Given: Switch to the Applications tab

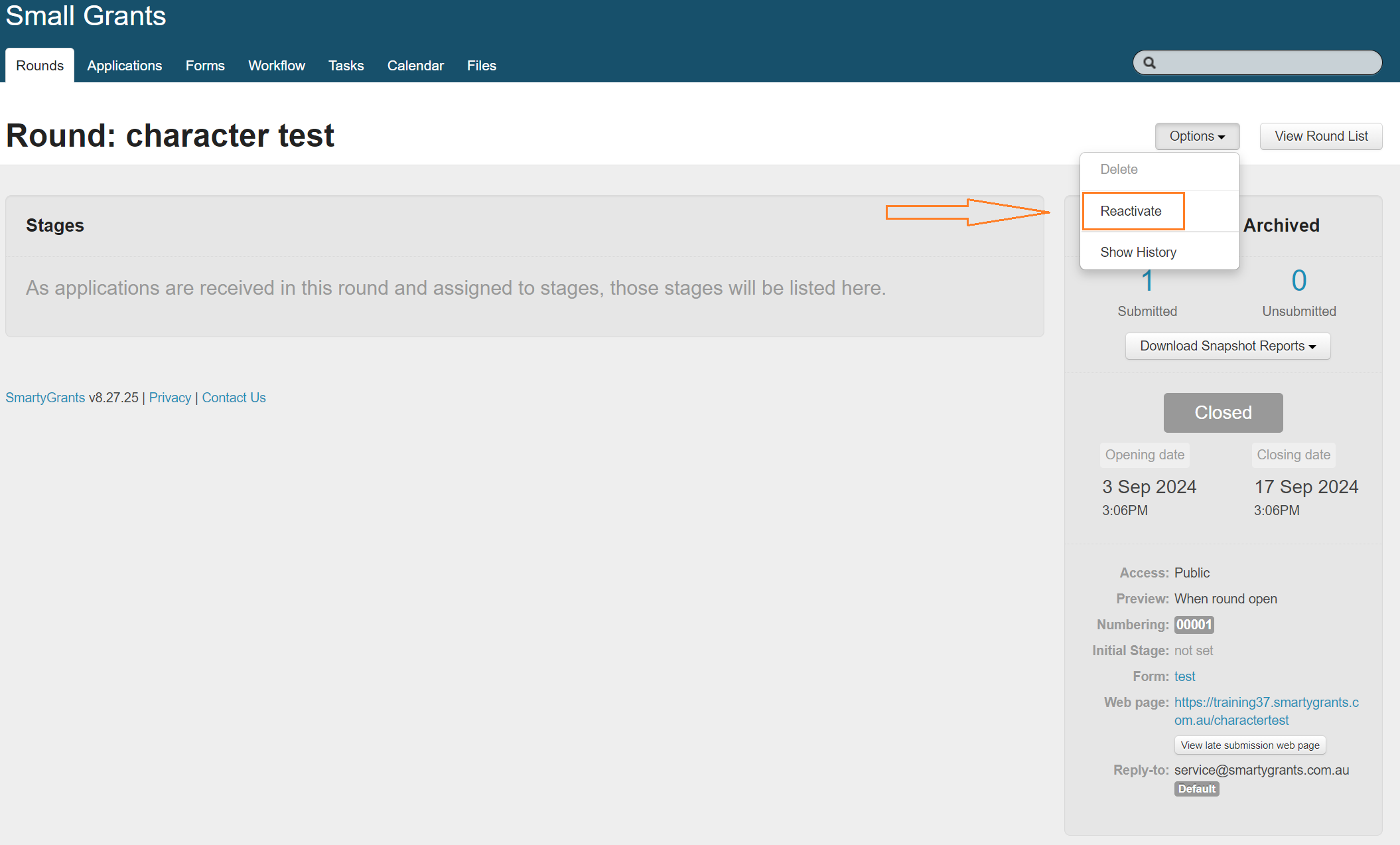Looking at the screenshot, I should tap(124, 66).
